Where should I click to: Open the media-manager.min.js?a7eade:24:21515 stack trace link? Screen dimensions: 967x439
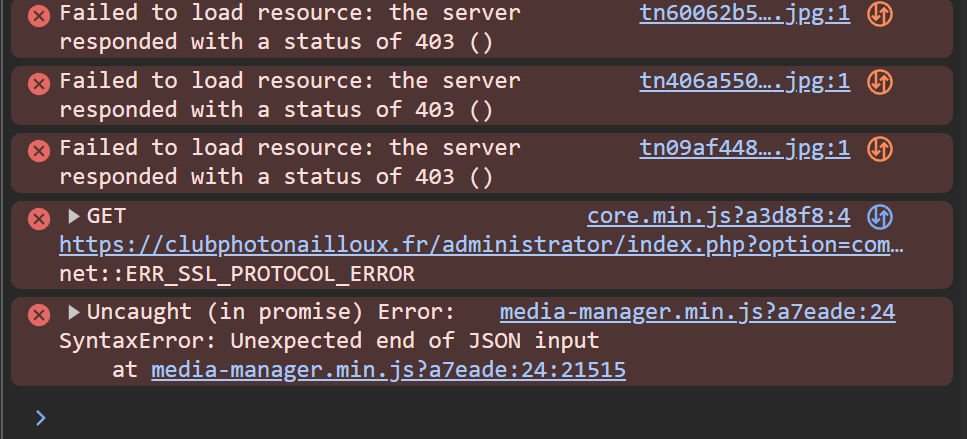(388, 371)
